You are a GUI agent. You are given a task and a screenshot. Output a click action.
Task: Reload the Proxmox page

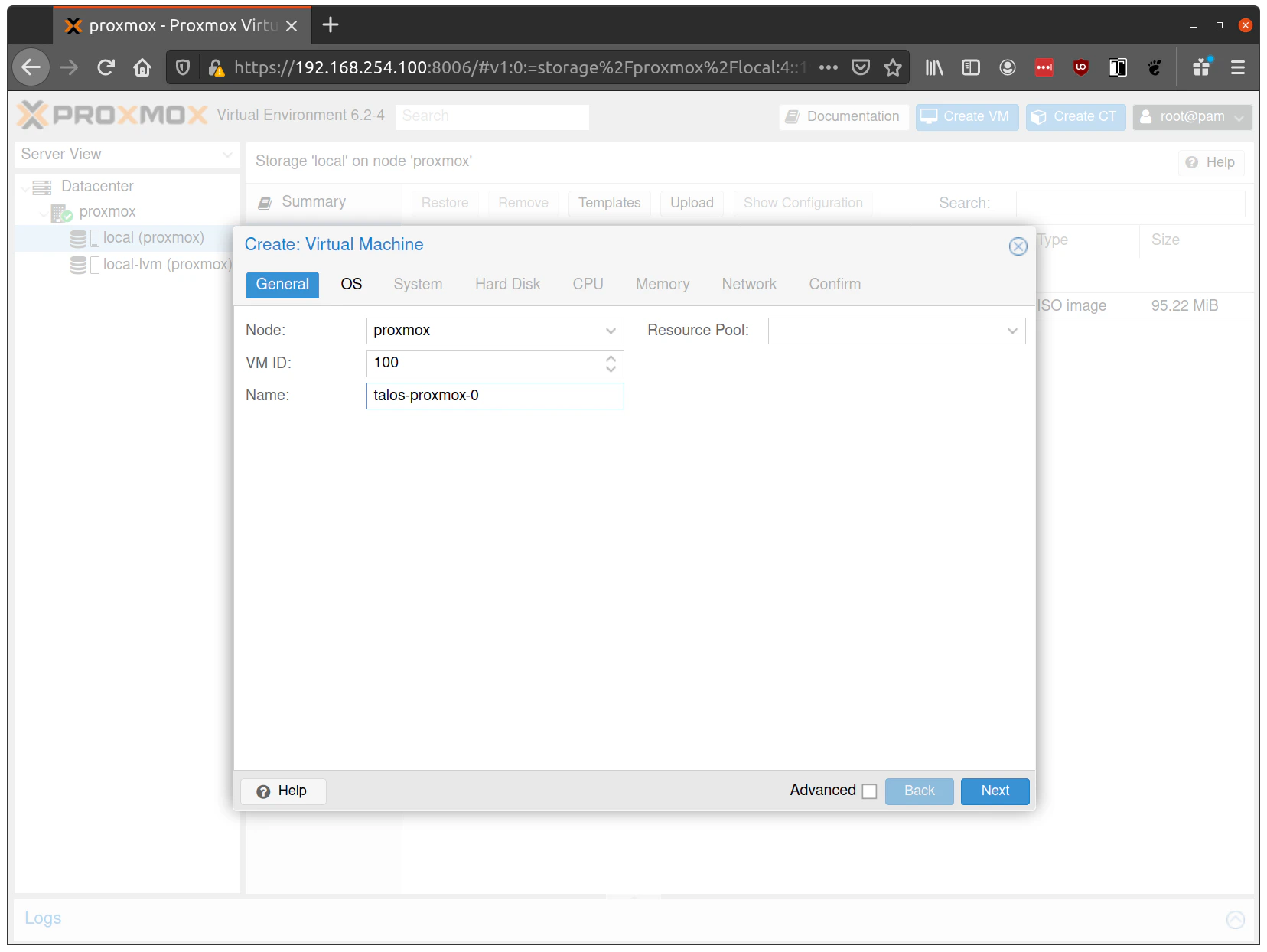(106, 67)
